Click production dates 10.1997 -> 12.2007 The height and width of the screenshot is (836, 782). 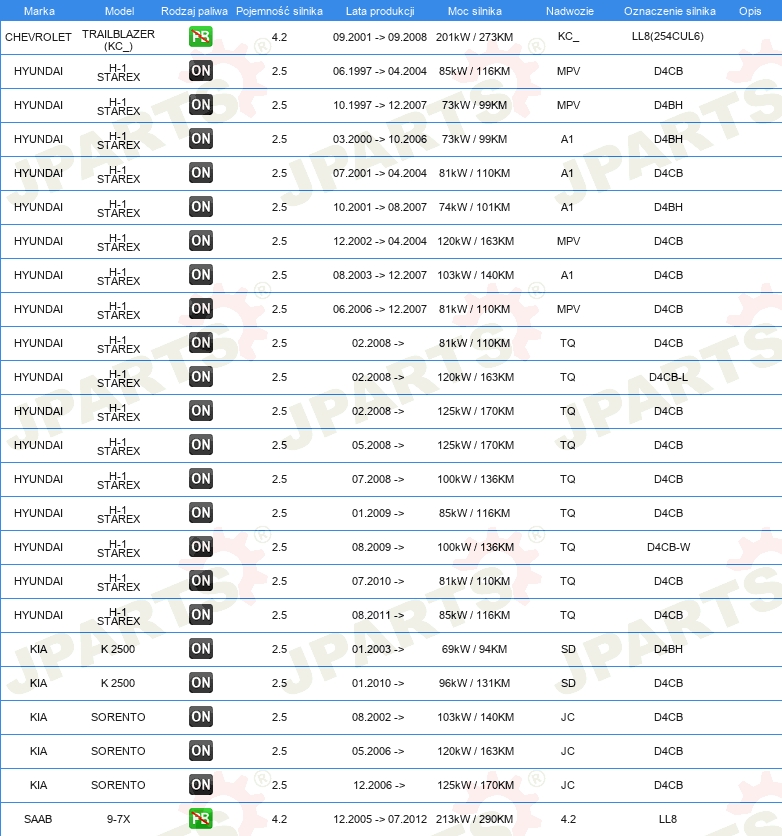(x=380, y=105)
